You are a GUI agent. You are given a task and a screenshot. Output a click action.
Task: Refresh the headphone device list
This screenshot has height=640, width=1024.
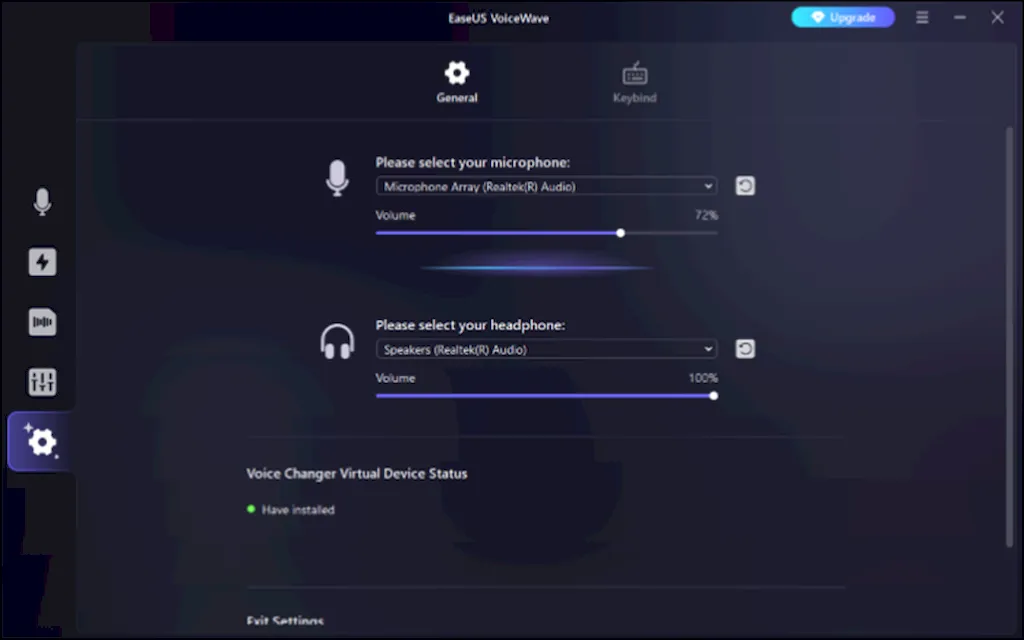click(x=745, y=349)
